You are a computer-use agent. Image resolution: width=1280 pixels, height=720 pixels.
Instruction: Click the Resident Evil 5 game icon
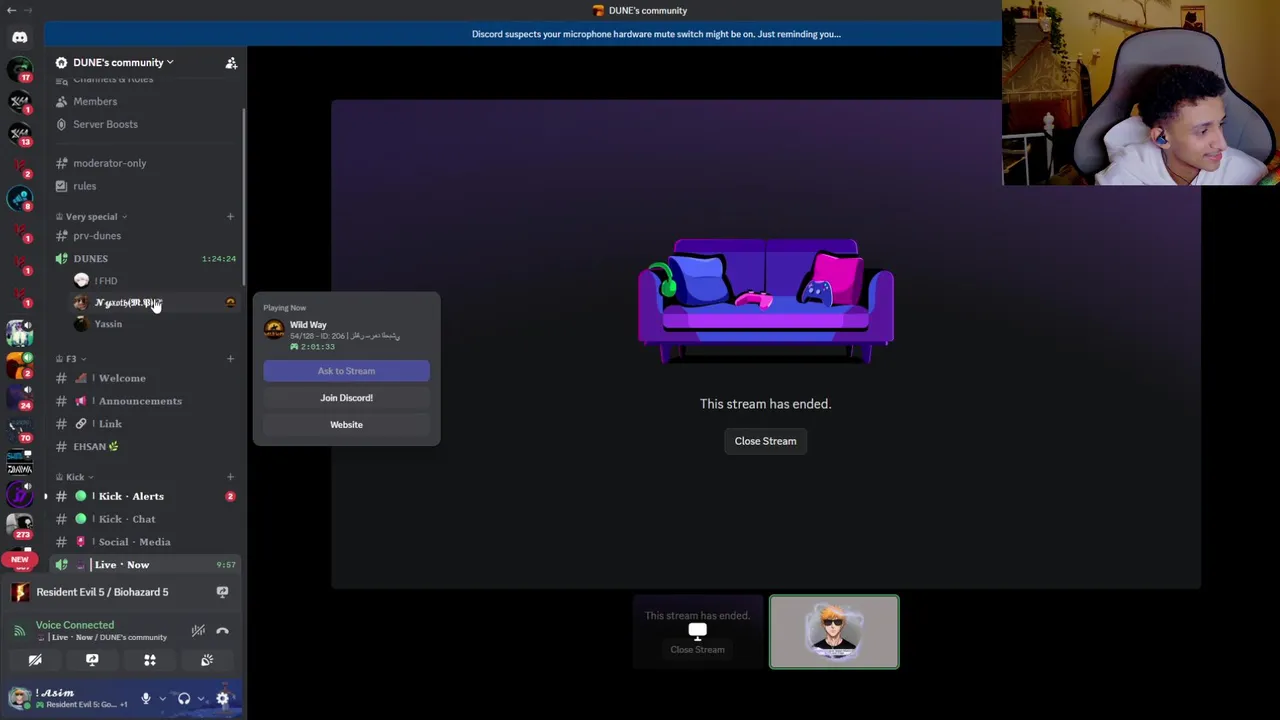(19, 592)
